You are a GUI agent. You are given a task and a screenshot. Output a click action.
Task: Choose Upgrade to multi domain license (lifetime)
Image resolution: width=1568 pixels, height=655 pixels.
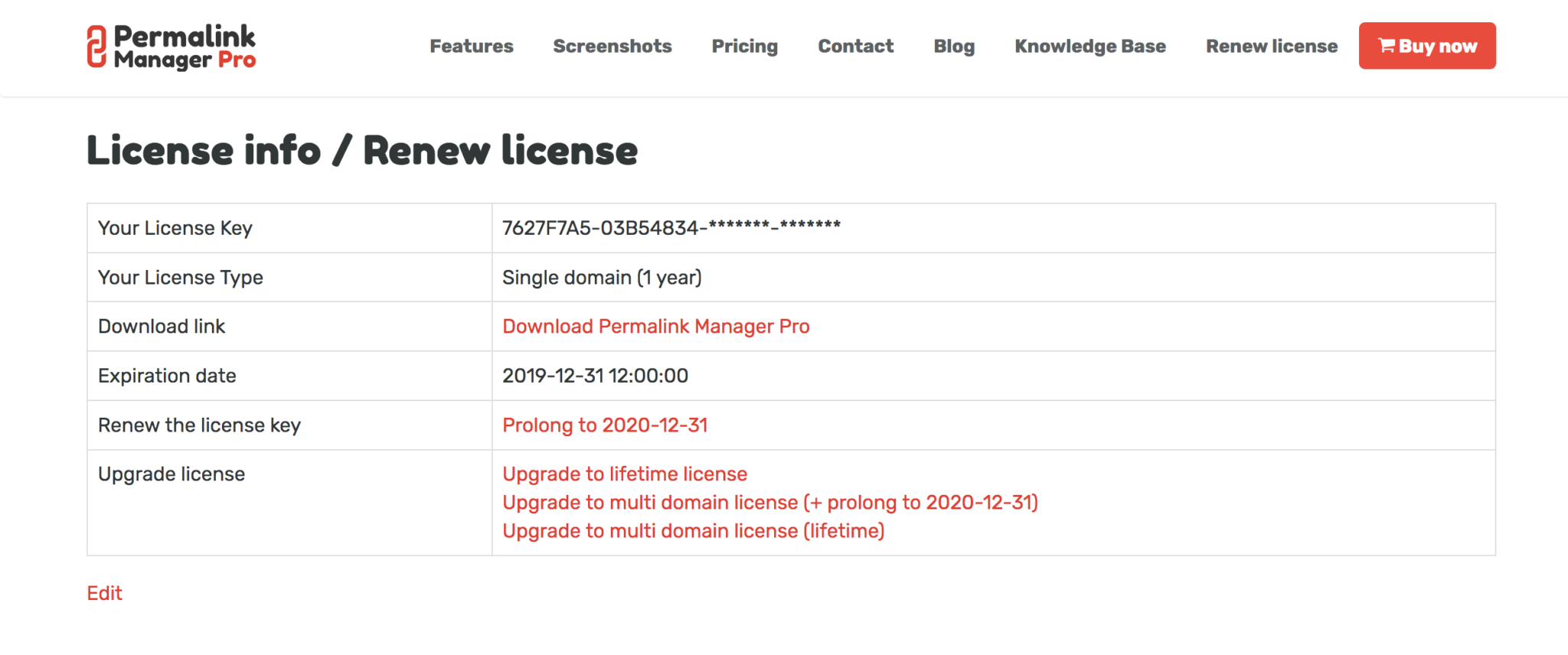pyautogui.click(x=694, y=531)
